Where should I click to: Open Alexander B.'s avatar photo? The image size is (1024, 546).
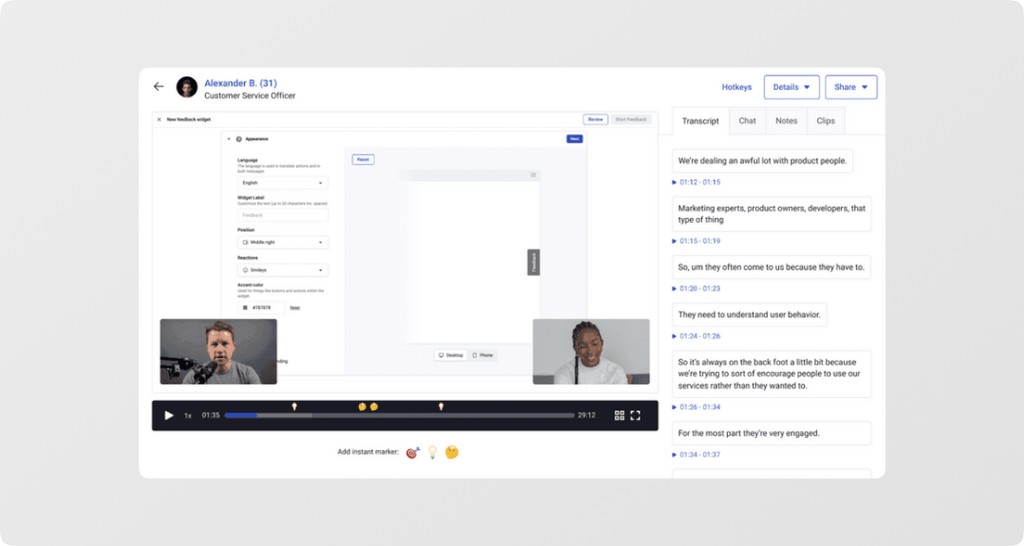(x=187, y=87)
